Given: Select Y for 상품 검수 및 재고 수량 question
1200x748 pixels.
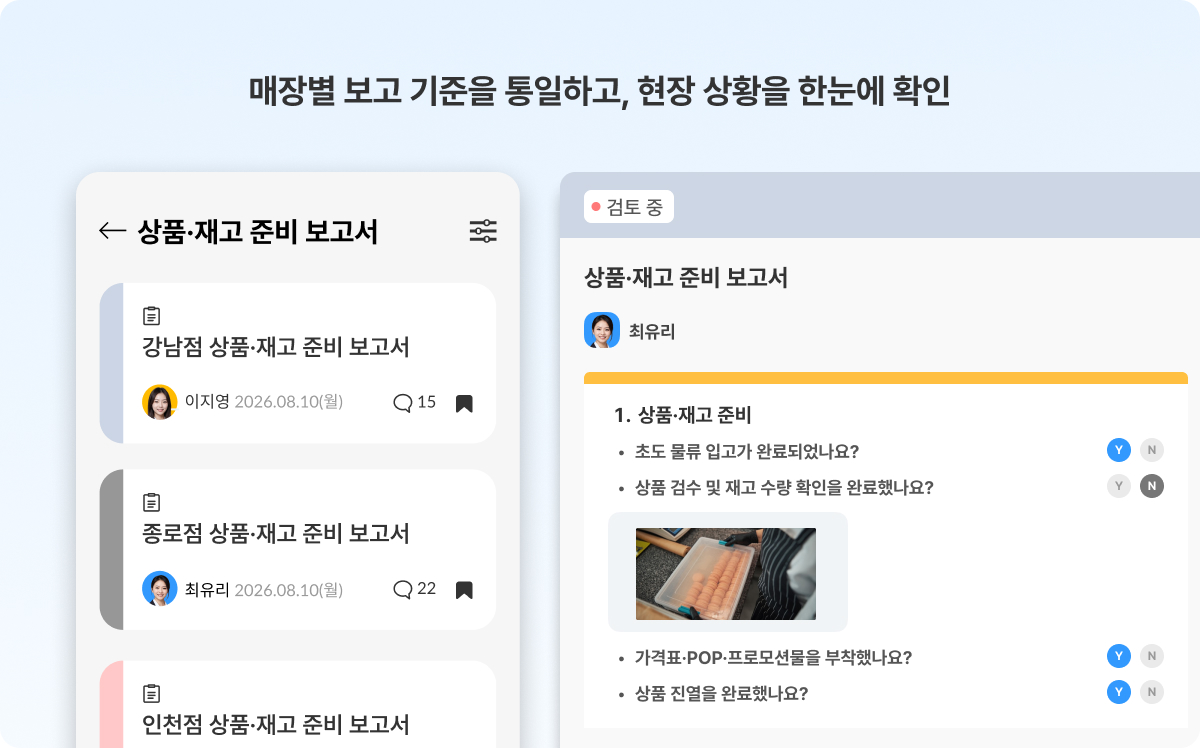Looking at the screenshot, I should click(1119, 487).
